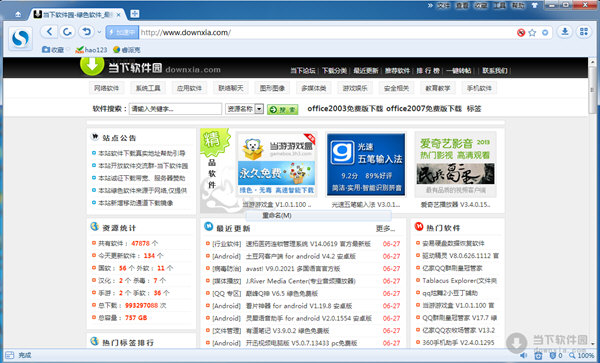
Task: Click the status bar sidebar panel icon
Action: pyautogui.click(x=10, y=355)
